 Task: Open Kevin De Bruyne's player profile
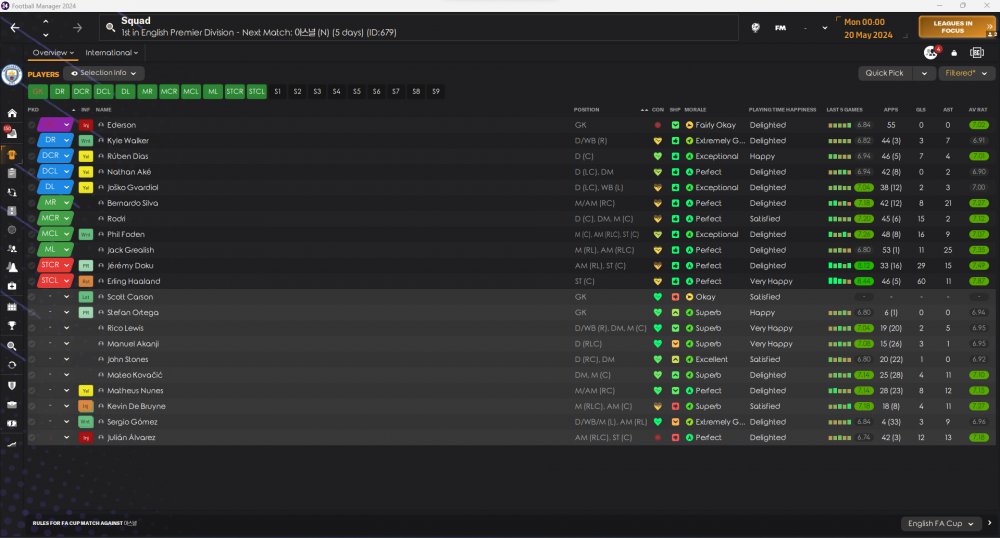(136, 407)
